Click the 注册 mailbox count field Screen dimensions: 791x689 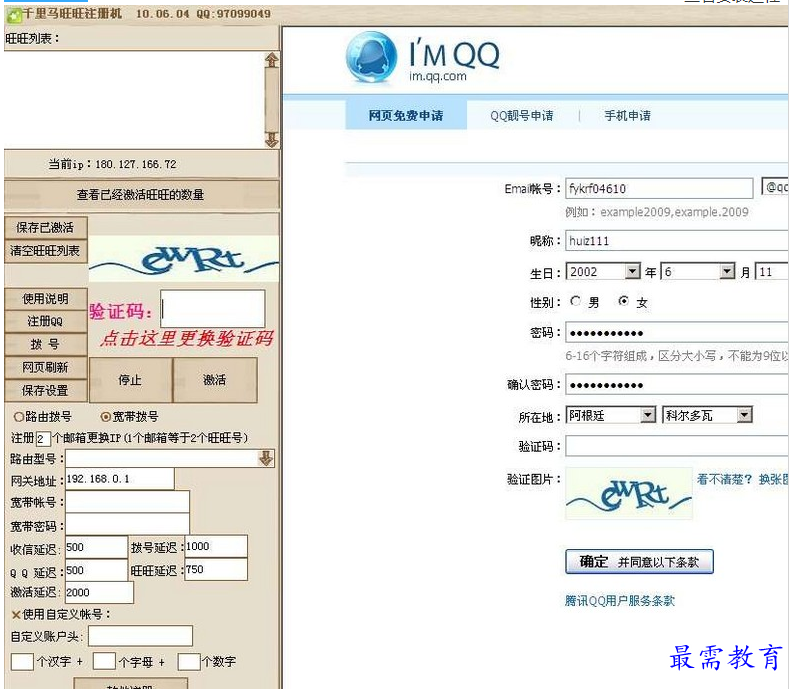pyautogui.click(x=43, y=438)
